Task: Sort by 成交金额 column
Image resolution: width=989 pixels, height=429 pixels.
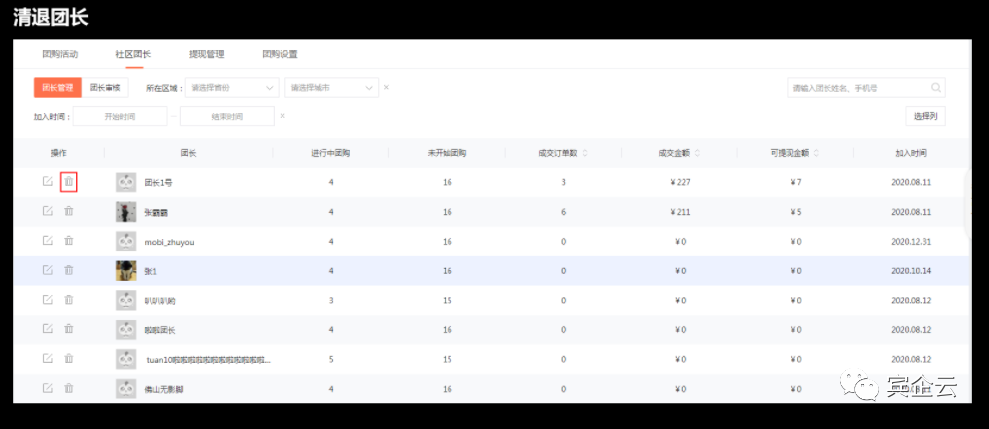Action: (x=696, y=153)
